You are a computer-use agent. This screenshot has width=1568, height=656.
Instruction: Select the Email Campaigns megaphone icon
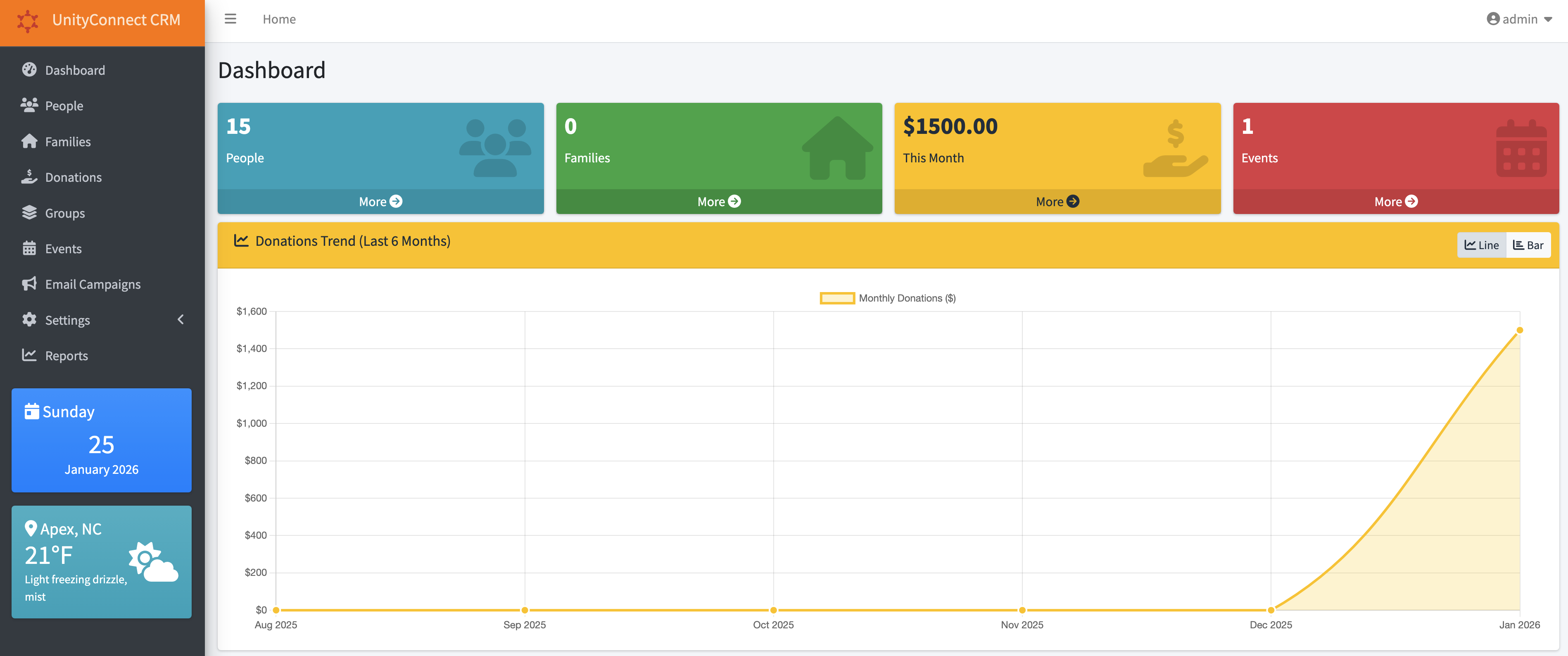(x=29, y=283)
